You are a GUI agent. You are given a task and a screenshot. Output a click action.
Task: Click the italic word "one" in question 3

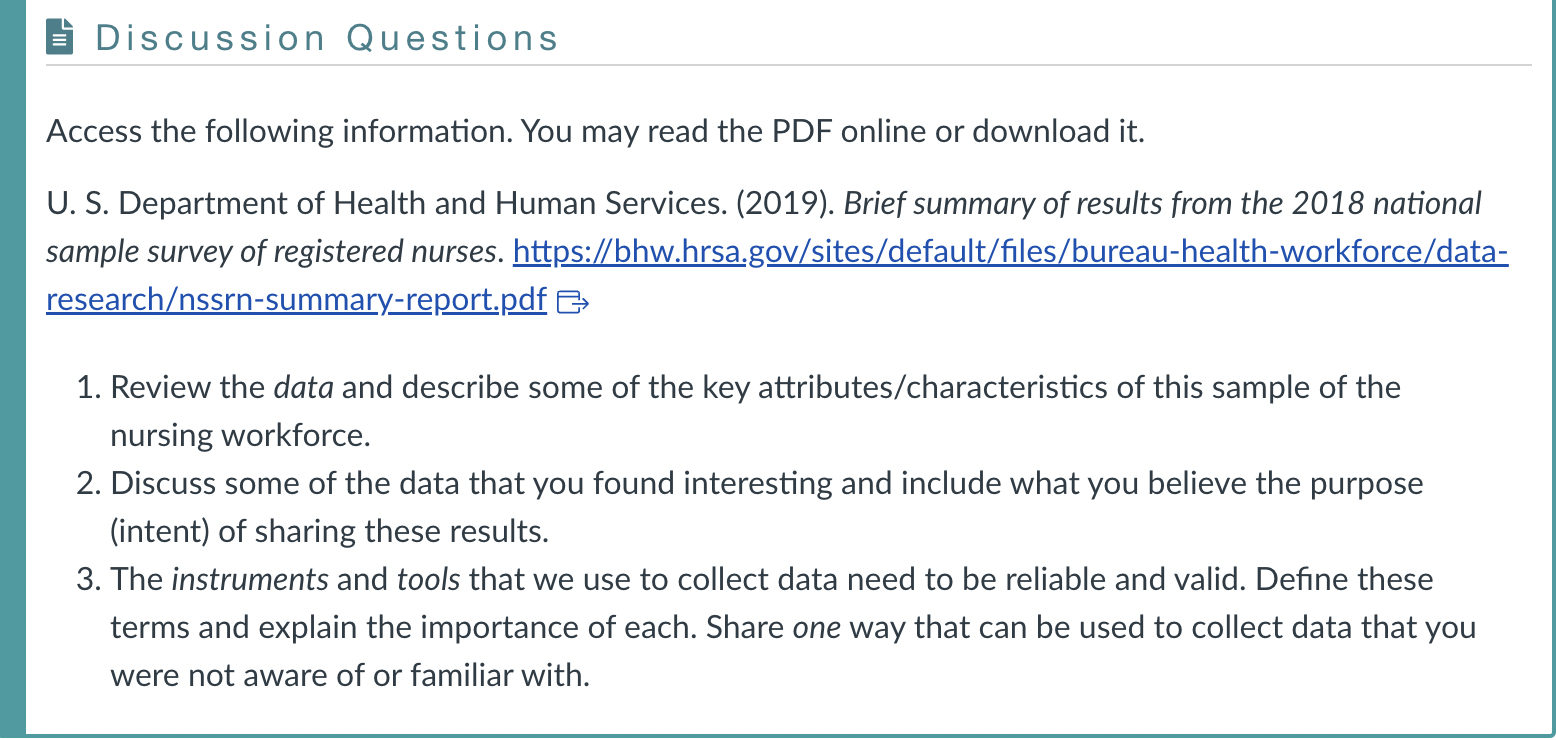click(x=815, y=627)
